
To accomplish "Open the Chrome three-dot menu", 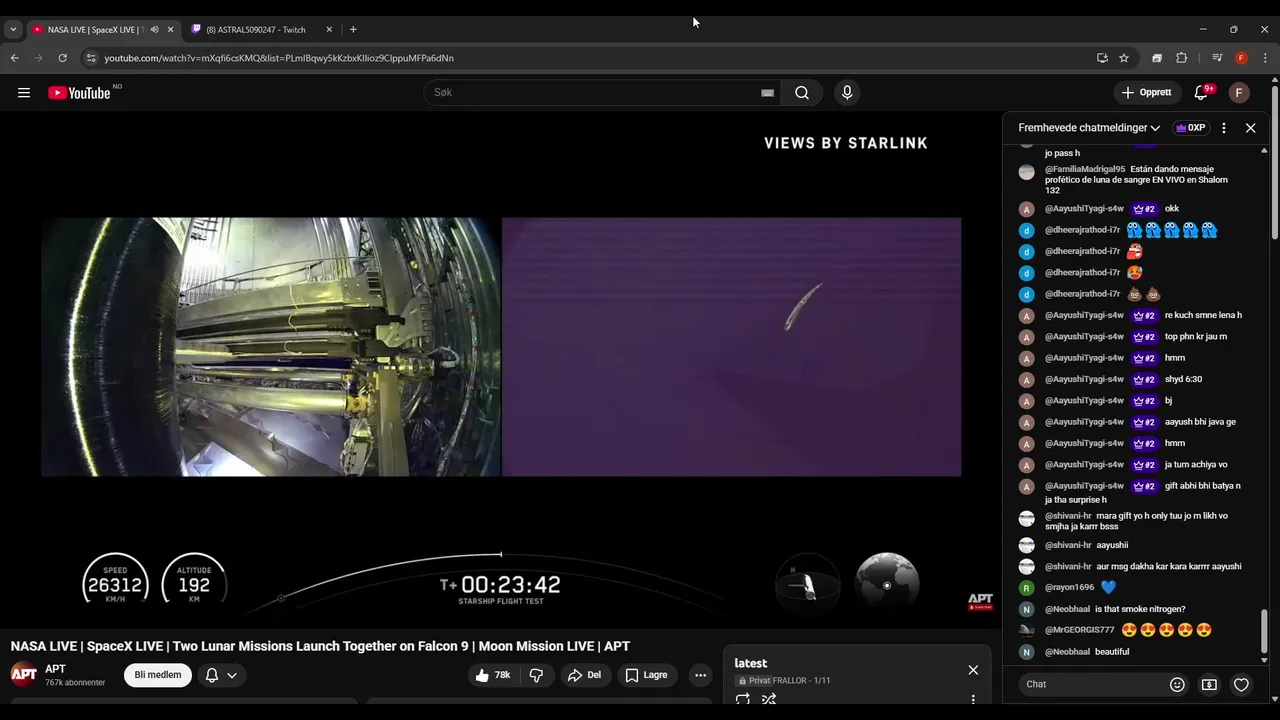I will pyautogui.click(x=1266, y=58).
